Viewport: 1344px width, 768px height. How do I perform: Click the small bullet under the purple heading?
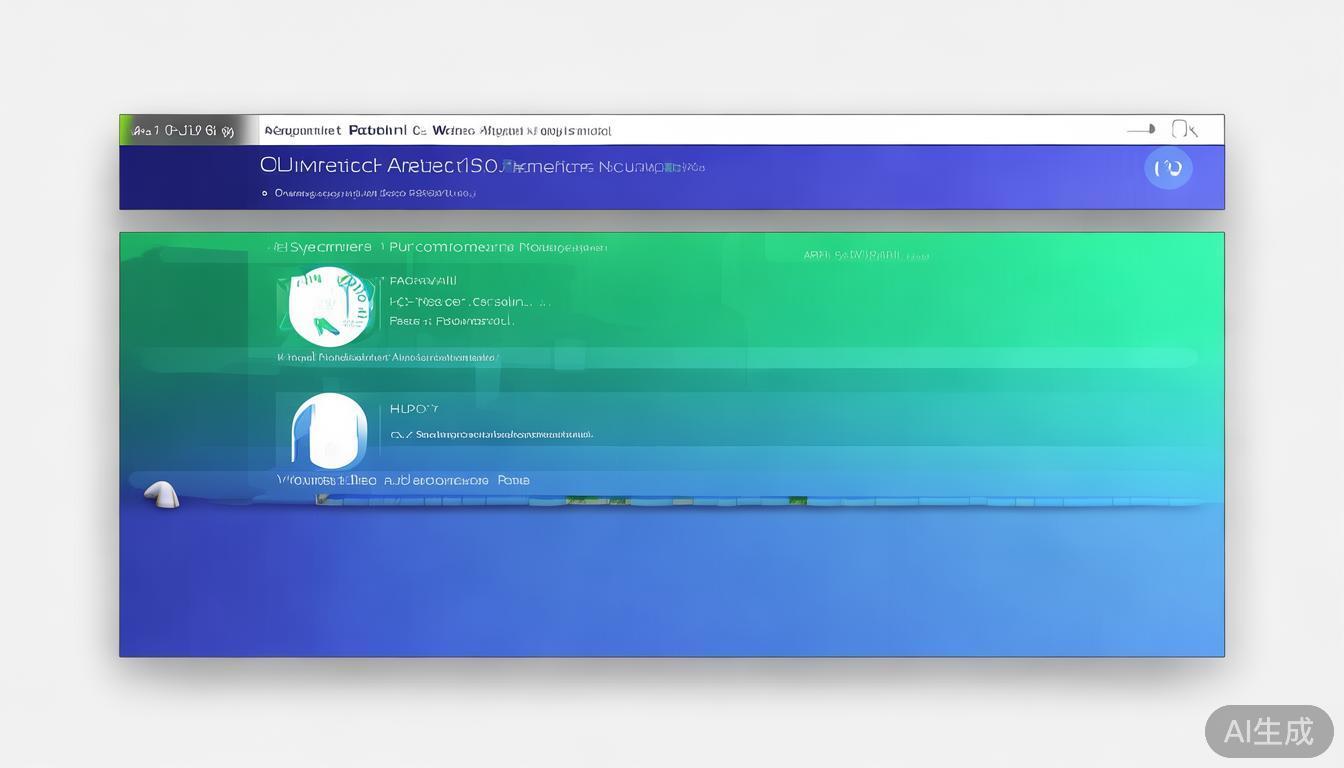coord(265,193)
